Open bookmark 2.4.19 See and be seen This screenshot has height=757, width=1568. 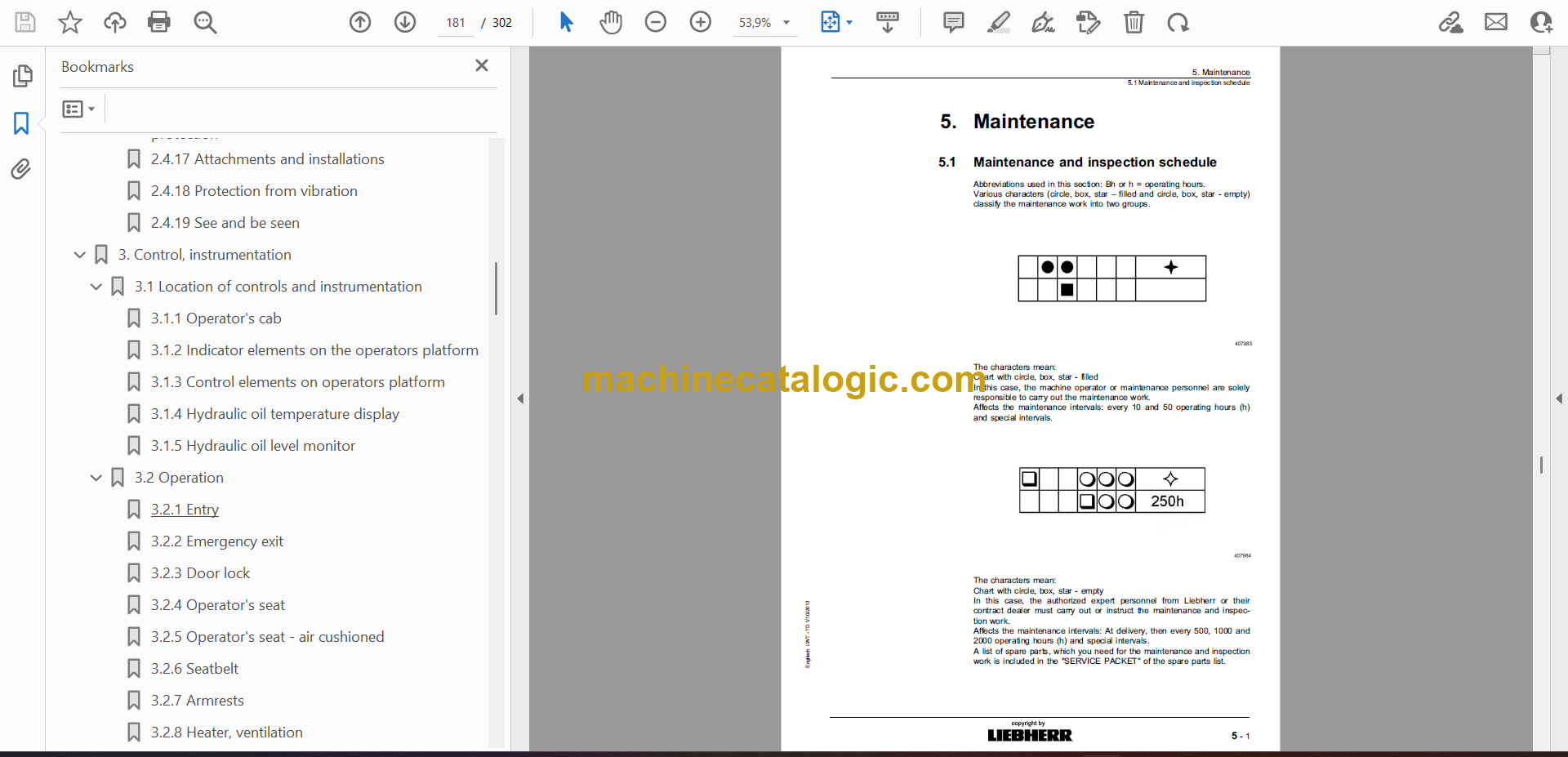[x=225, y=223]
